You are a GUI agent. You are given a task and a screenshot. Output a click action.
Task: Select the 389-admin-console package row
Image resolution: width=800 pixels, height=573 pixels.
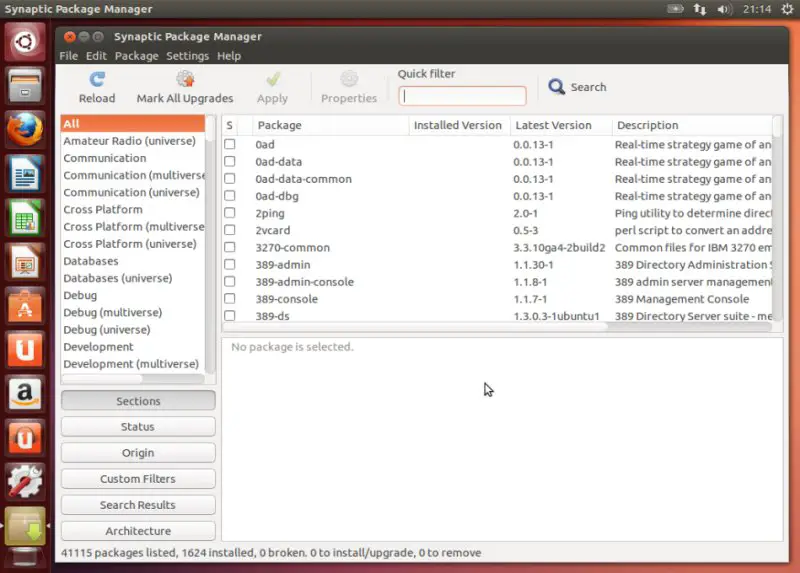(497, 282)
